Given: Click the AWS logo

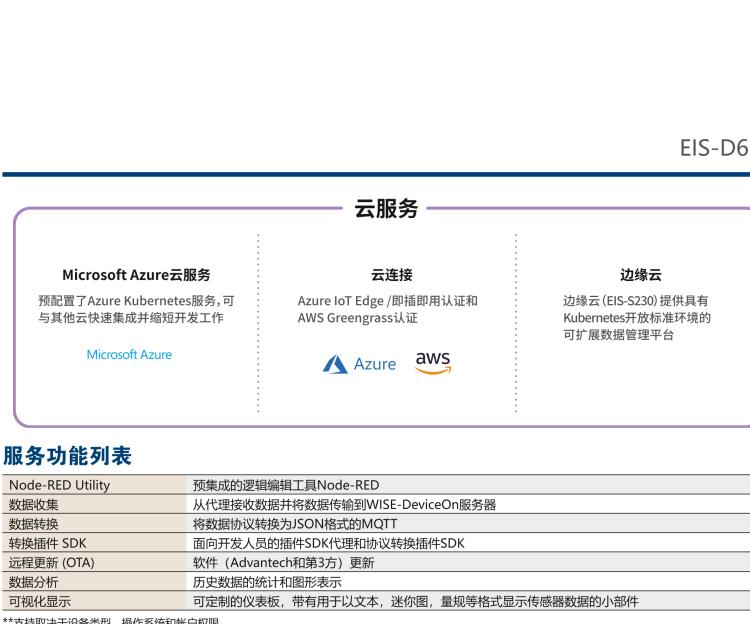Looking at the screenshot, I should (x=433, y=362).
